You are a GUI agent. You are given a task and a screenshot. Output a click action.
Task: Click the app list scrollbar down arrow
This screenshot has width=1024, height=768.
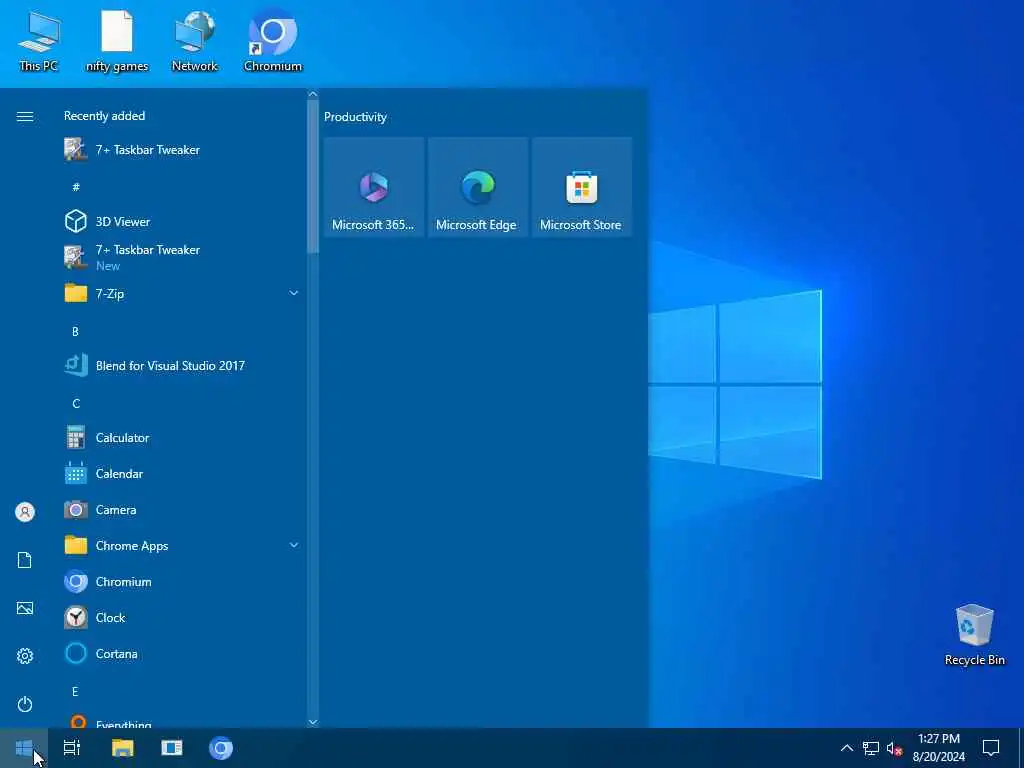click(x=313, y=722)
